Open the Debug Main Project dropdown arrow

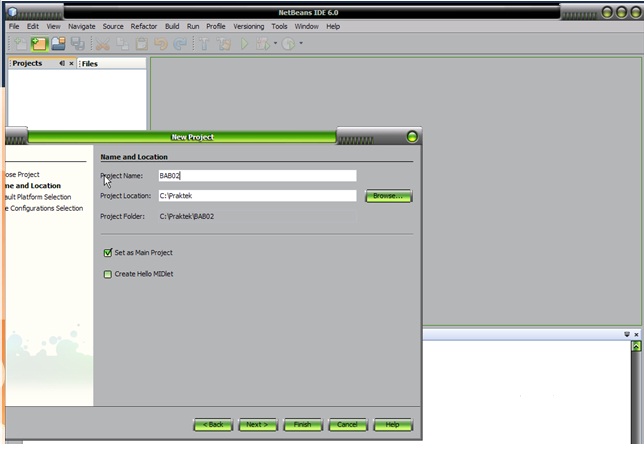(275, 43)
